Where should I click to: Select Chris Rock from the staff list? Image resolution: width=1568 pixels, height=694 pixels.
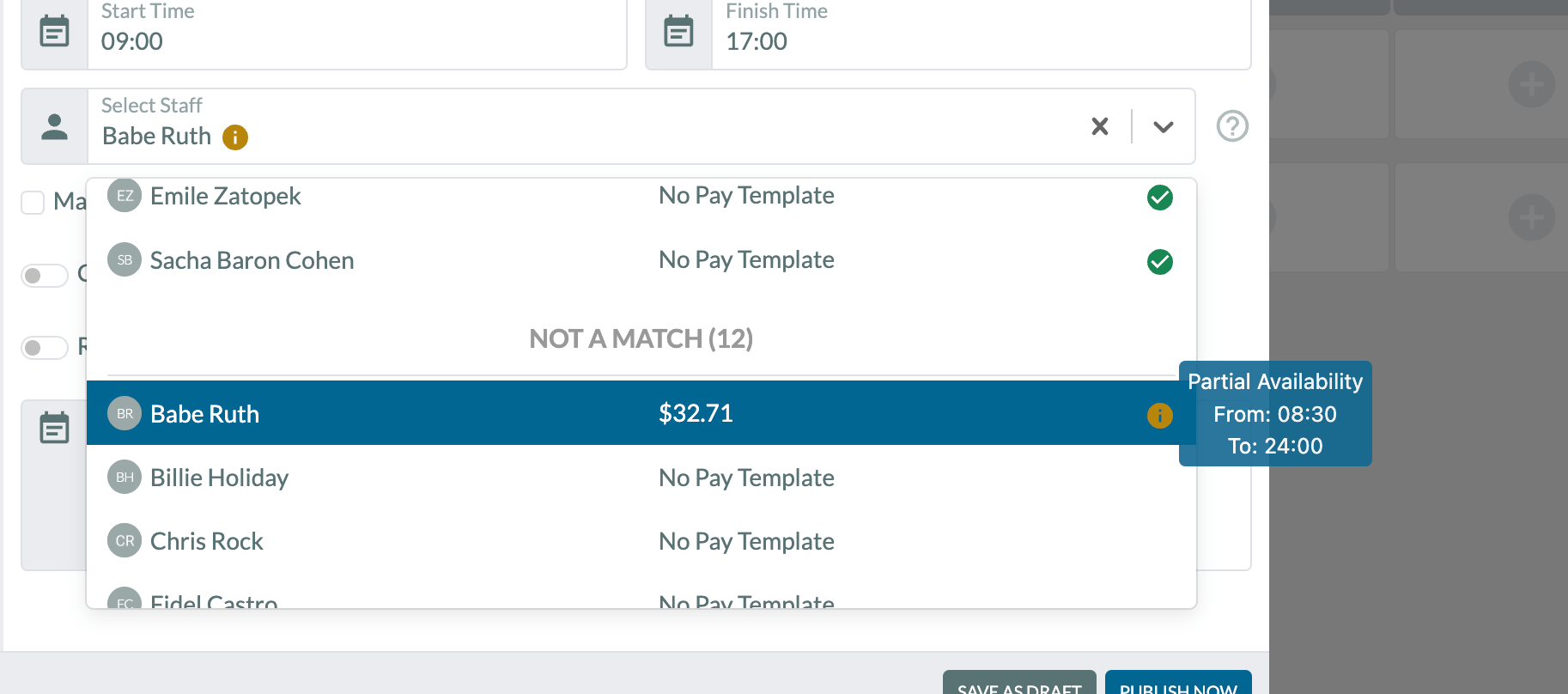point(641,541)
